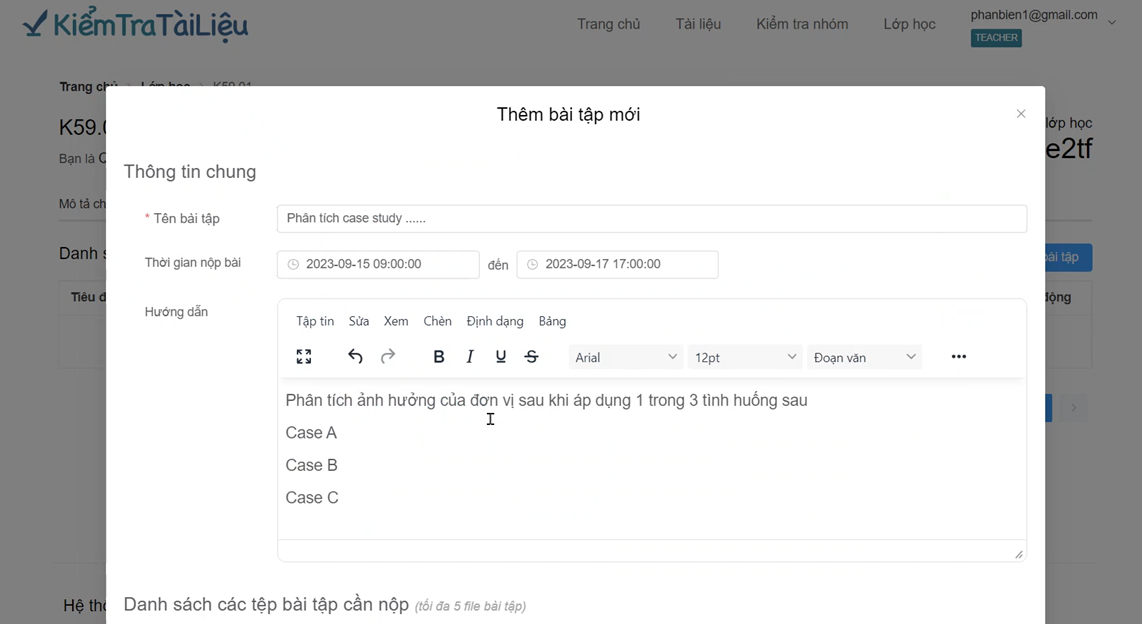This screenshot has height=624, width=1142.
Task: Click the text 'Phân tích ảnh hưởng của đơn vị'
Action: click(400, 400)
